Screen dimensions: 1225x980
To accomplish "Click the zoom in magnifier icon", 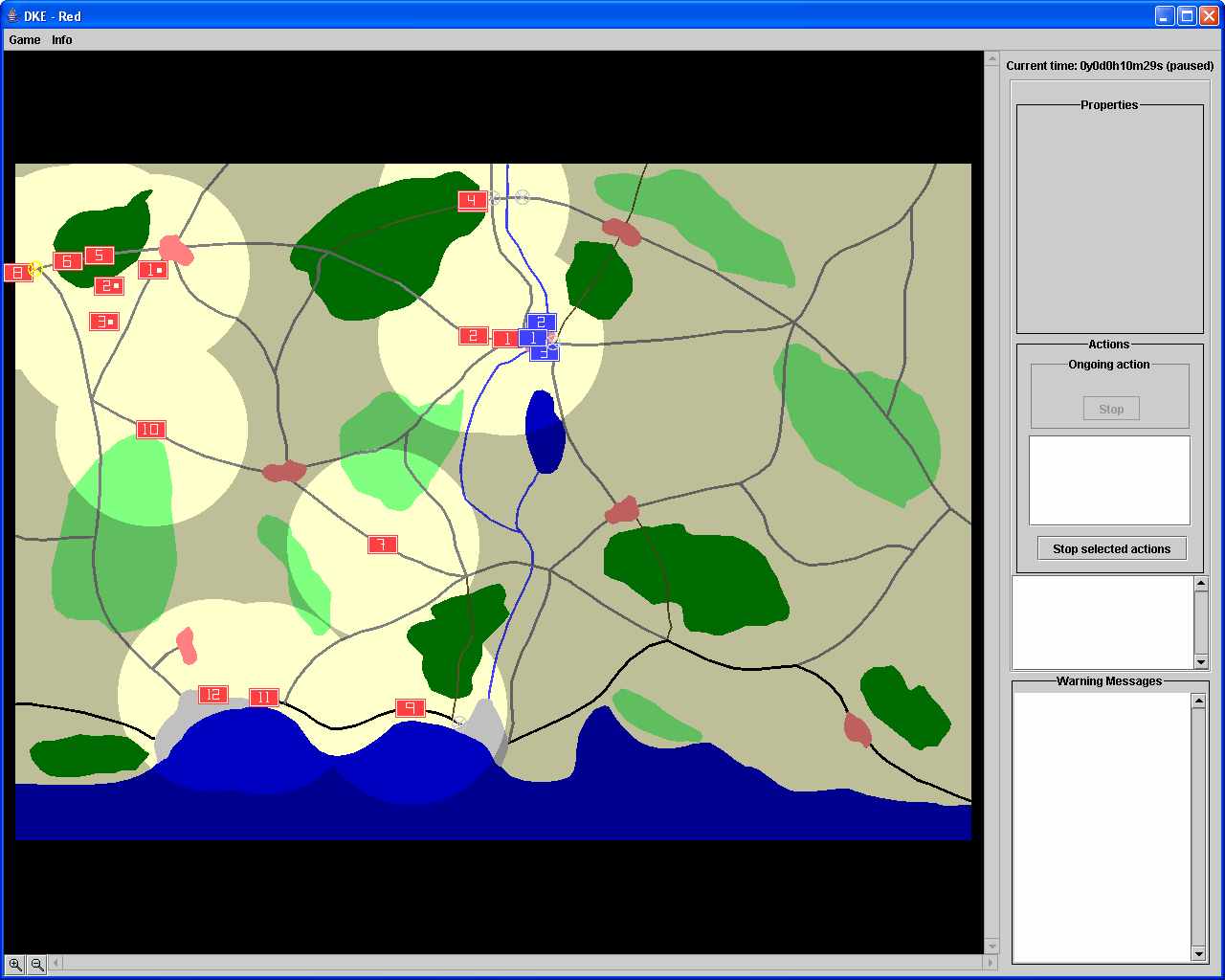I will [15, 965].
